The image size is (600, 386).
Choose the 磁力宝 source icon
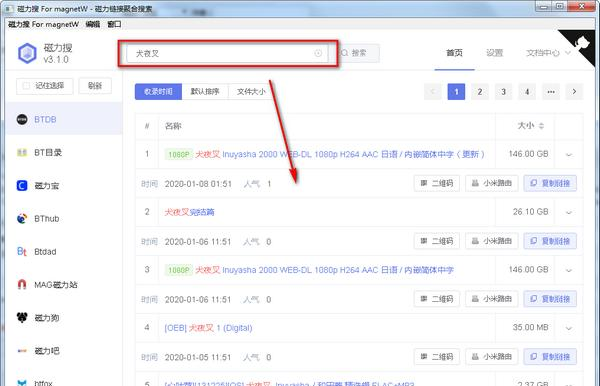point(22,186)
